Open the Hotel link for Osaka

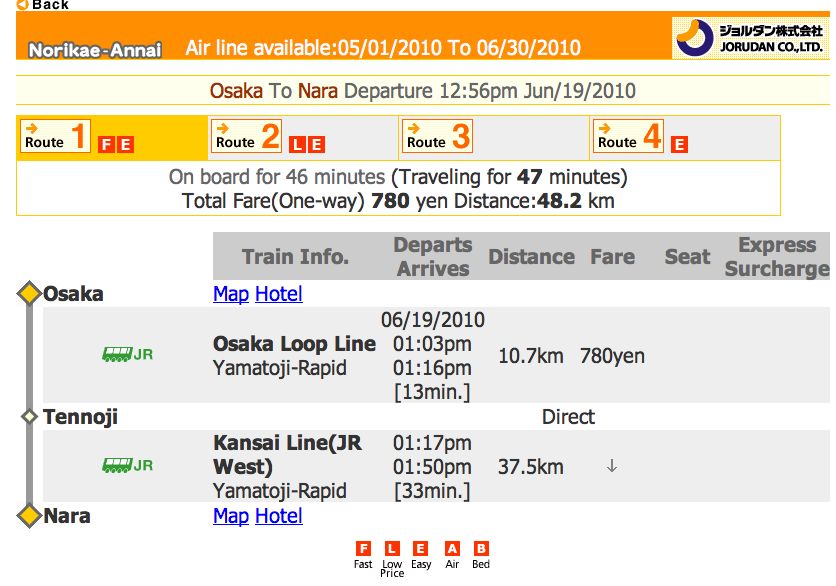[x=279, y=294]
